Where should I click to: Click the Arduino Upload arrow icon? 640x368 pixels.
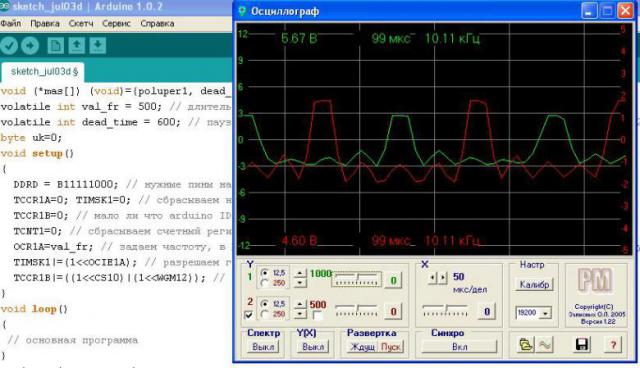click(x=30, y=45)
